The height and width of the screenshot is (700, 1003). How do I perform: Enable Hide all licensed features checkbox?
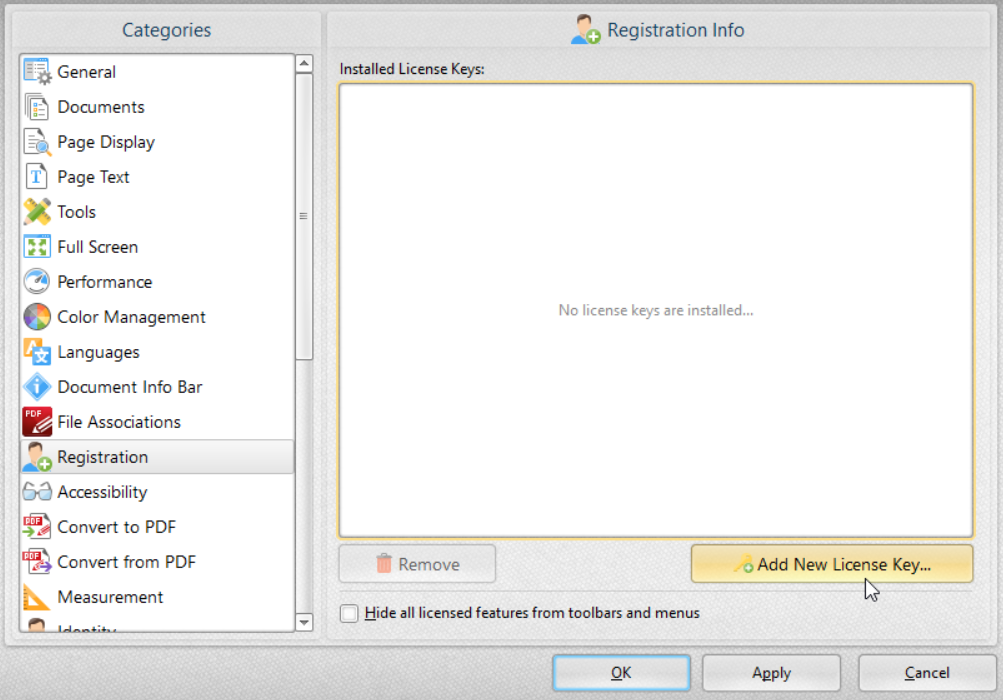click(349, 613)
